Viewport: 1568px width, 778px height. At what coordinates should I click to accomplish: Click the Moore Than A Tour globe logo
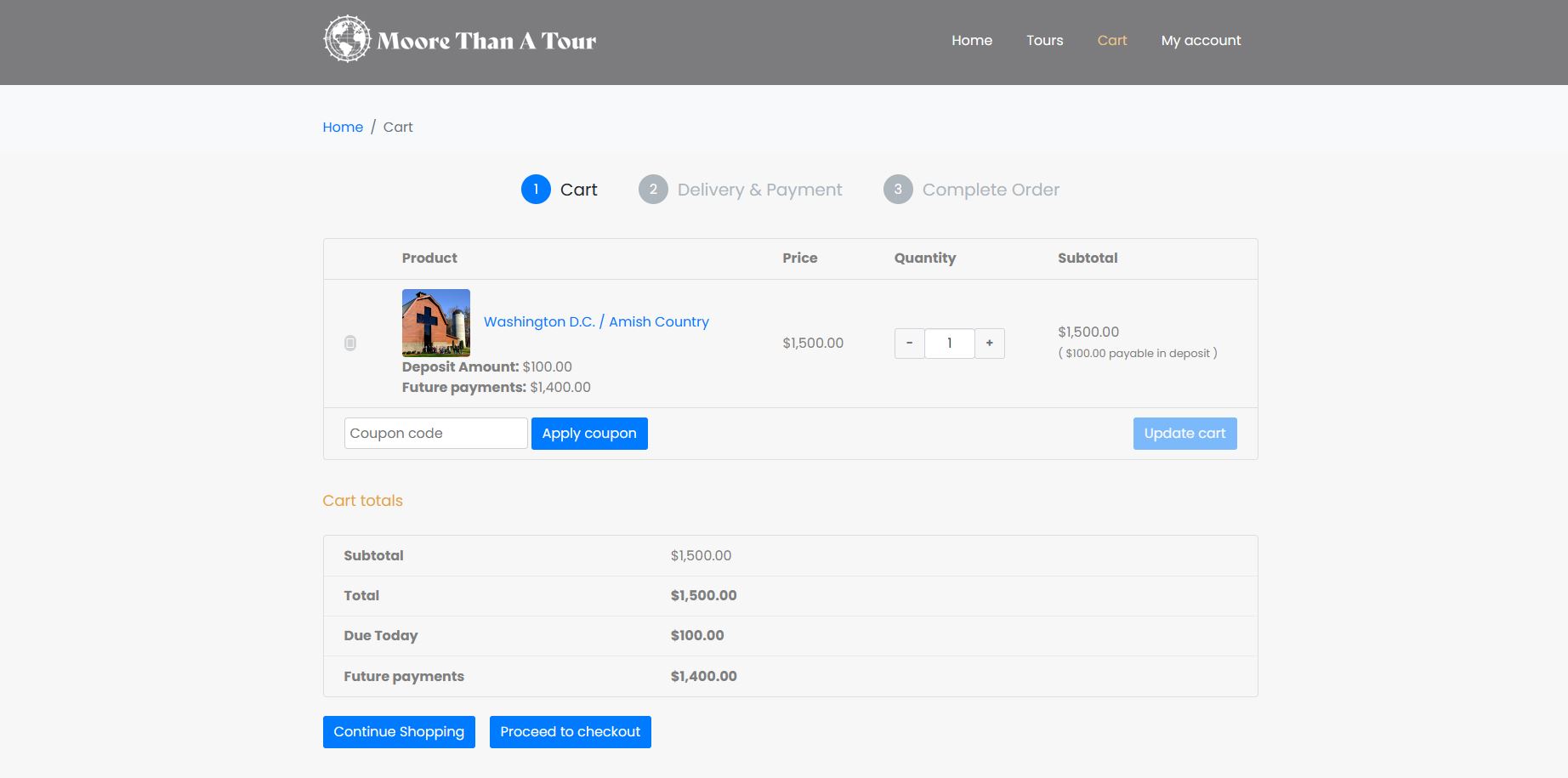point(347,39)
